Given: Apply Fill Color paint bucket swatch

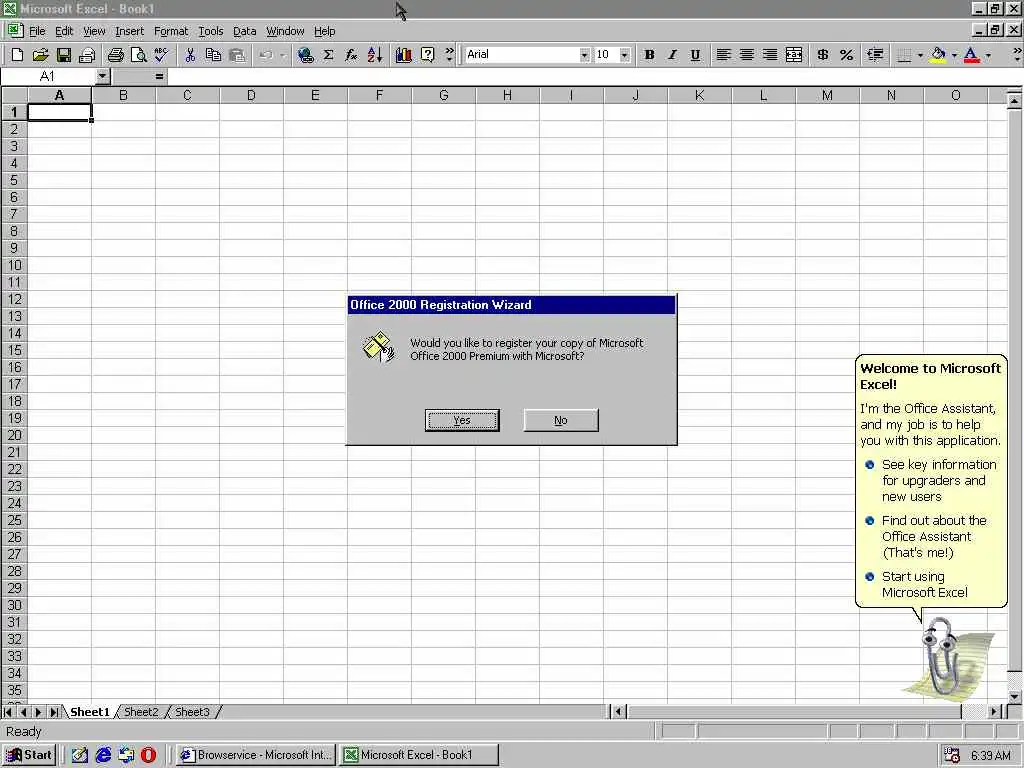Looking at the screenshot, I should click(x=938, y=55).
